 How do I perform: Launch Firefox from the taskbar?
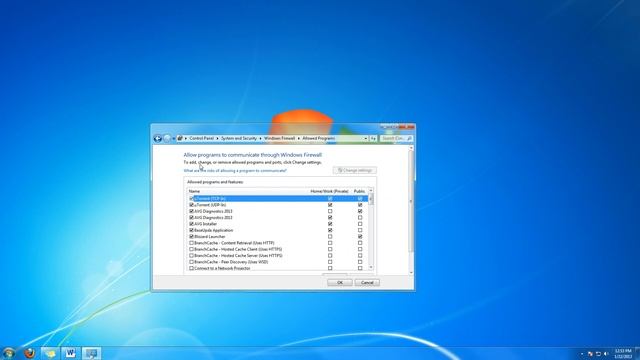29,353
